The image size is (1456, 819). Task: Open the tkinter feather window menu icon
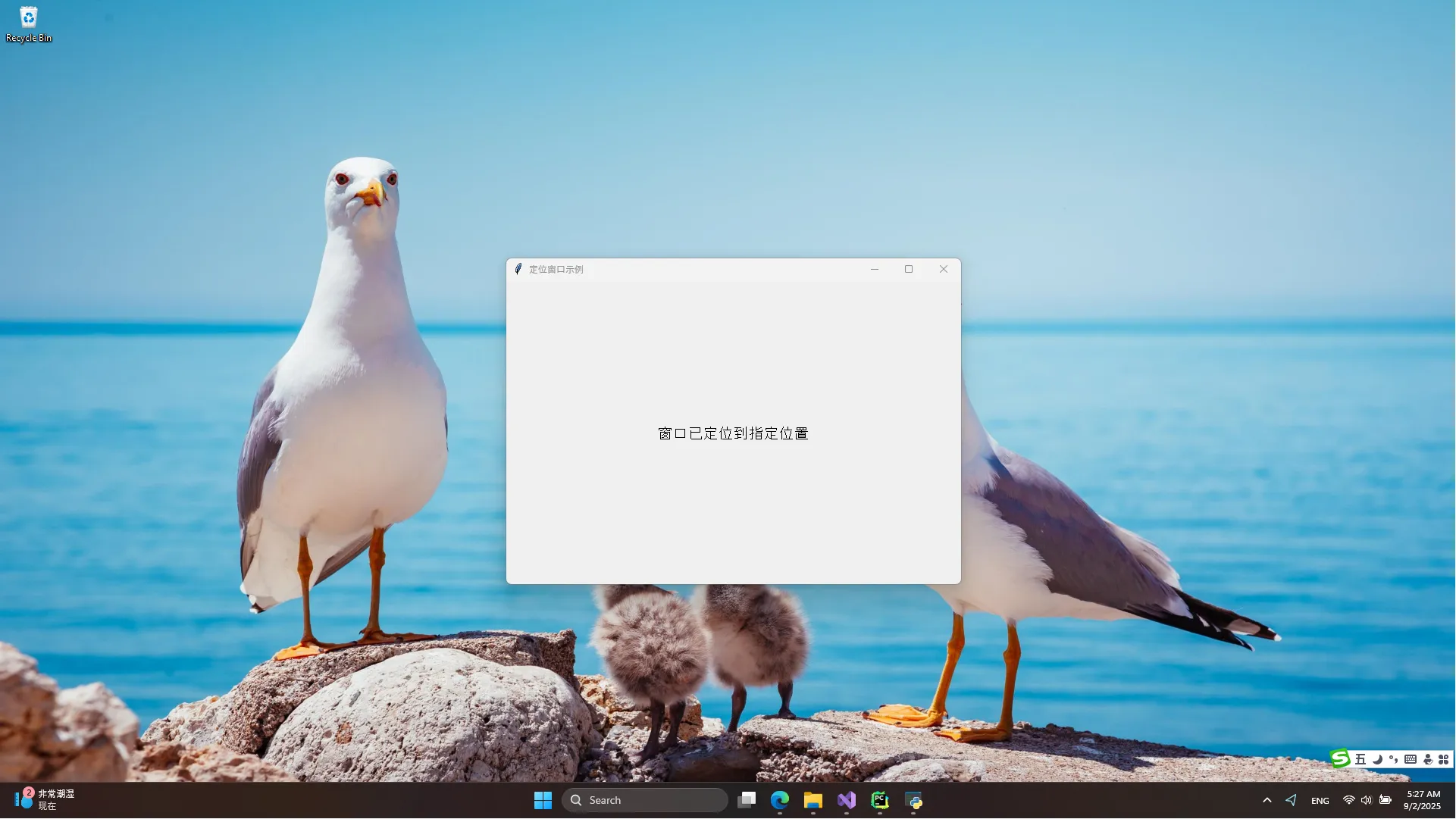pyautogui.click(x=518, y=269)
